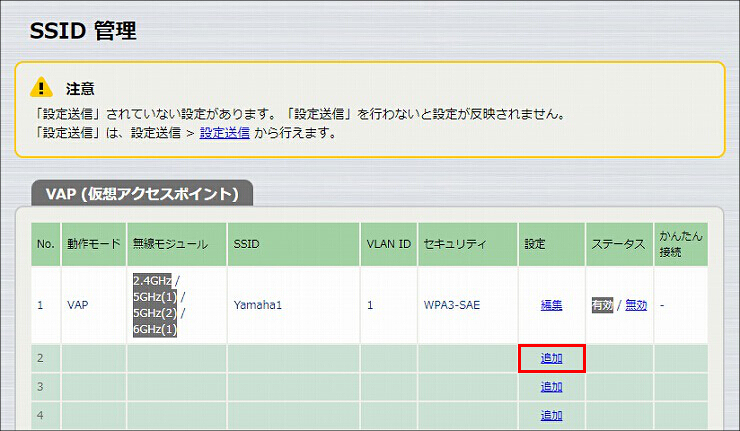Viewport: 740px width, 431px height.
Task: Click the SSID 管理 page heading
Action: pyautogui.click(x=83, y=31)
